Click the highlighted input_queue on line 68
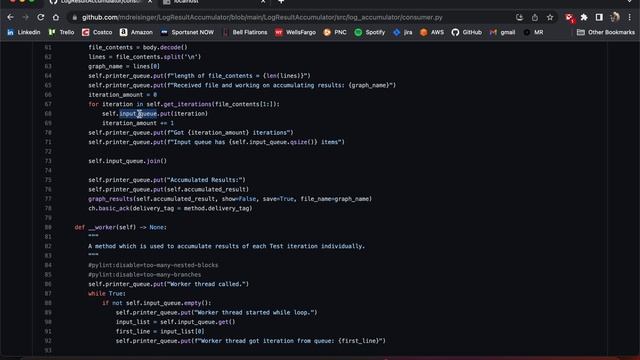The width and height of the screenshot is (640, 360). 138,113
